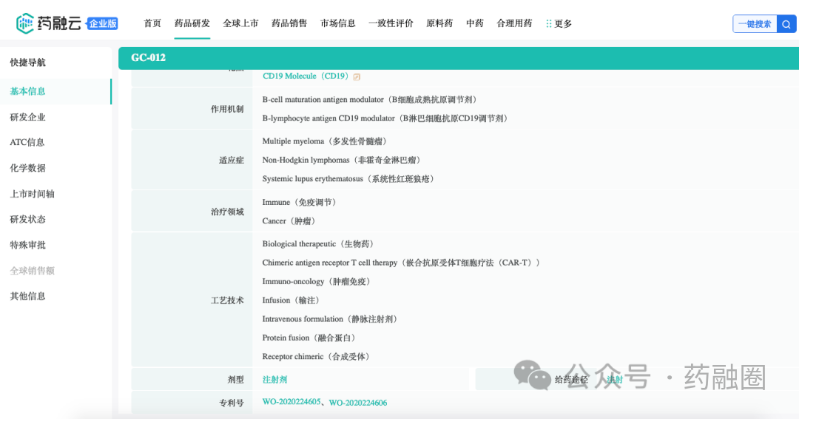Click the 专利号 row label
Viewport: 827px width, 428px height.
click(x=232, y=403)
